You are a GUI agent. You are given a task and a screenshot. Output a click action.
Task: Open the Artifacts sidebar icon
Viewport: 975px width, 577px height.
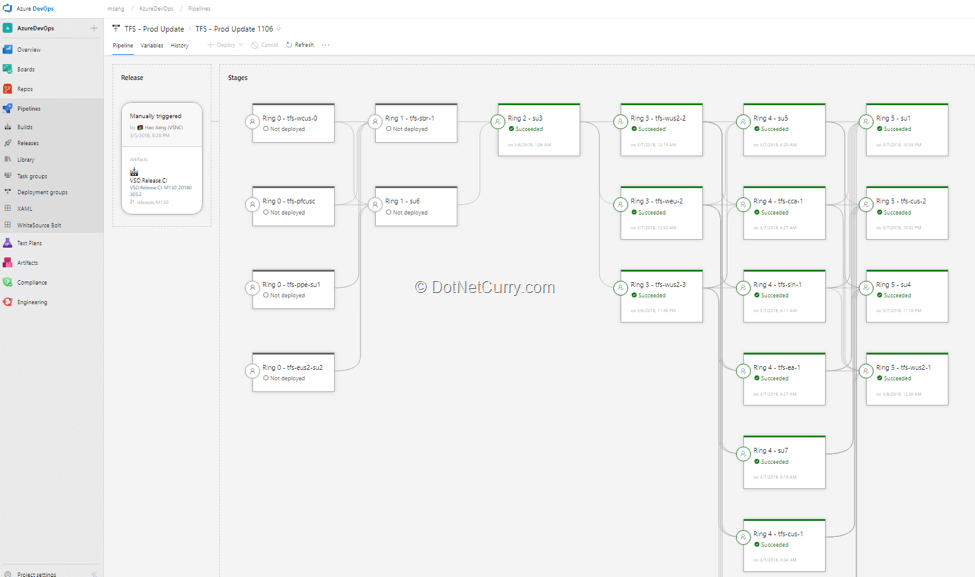click(7, 262)
